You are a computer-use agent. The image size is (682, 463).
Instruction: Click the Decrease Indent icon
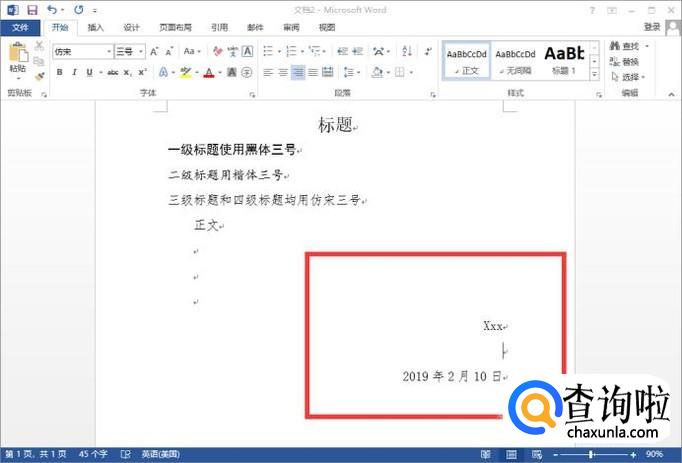point(342,51)
